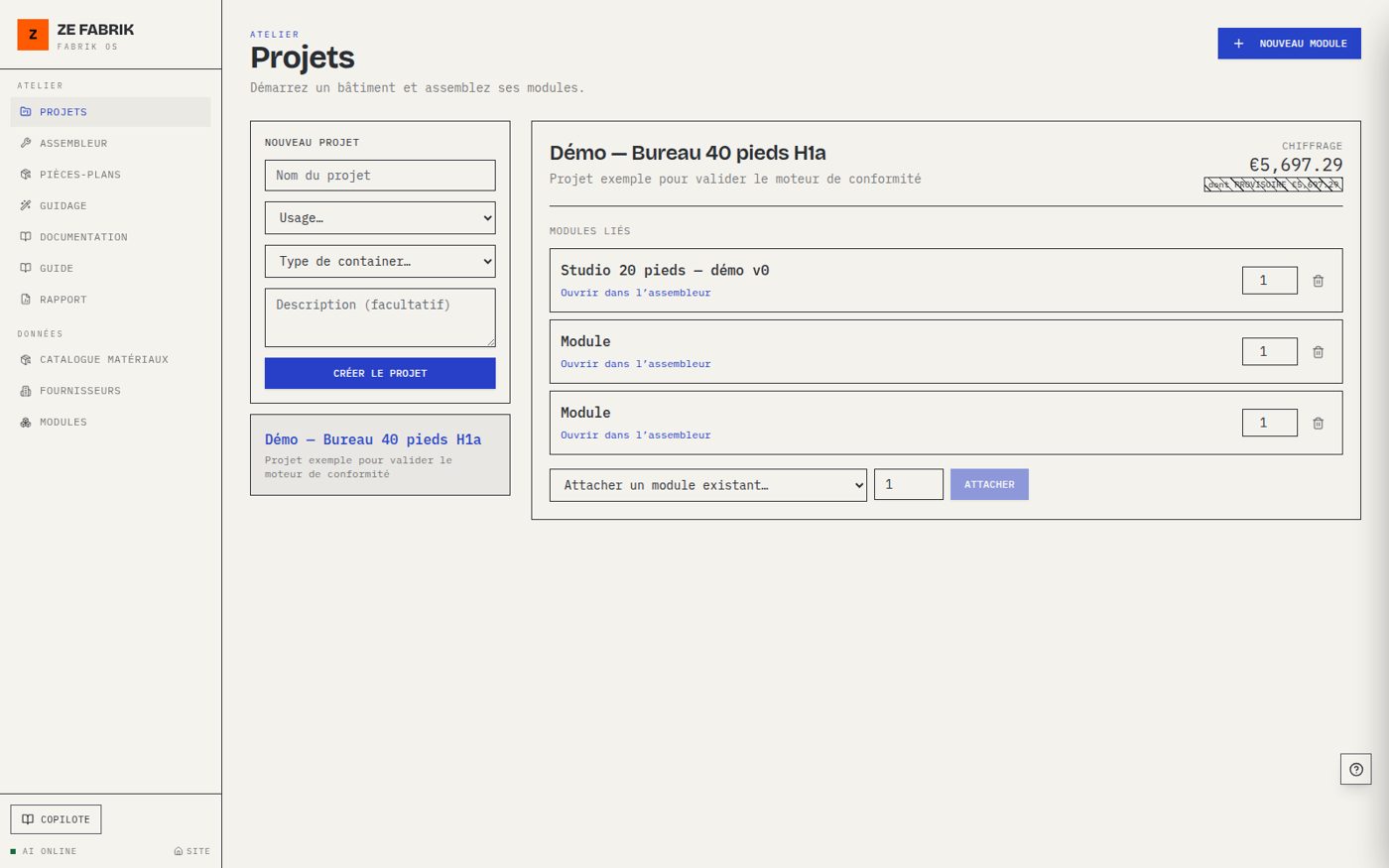
Task: Click the hatched provisoire amount badge
Action: [1273, 185]
